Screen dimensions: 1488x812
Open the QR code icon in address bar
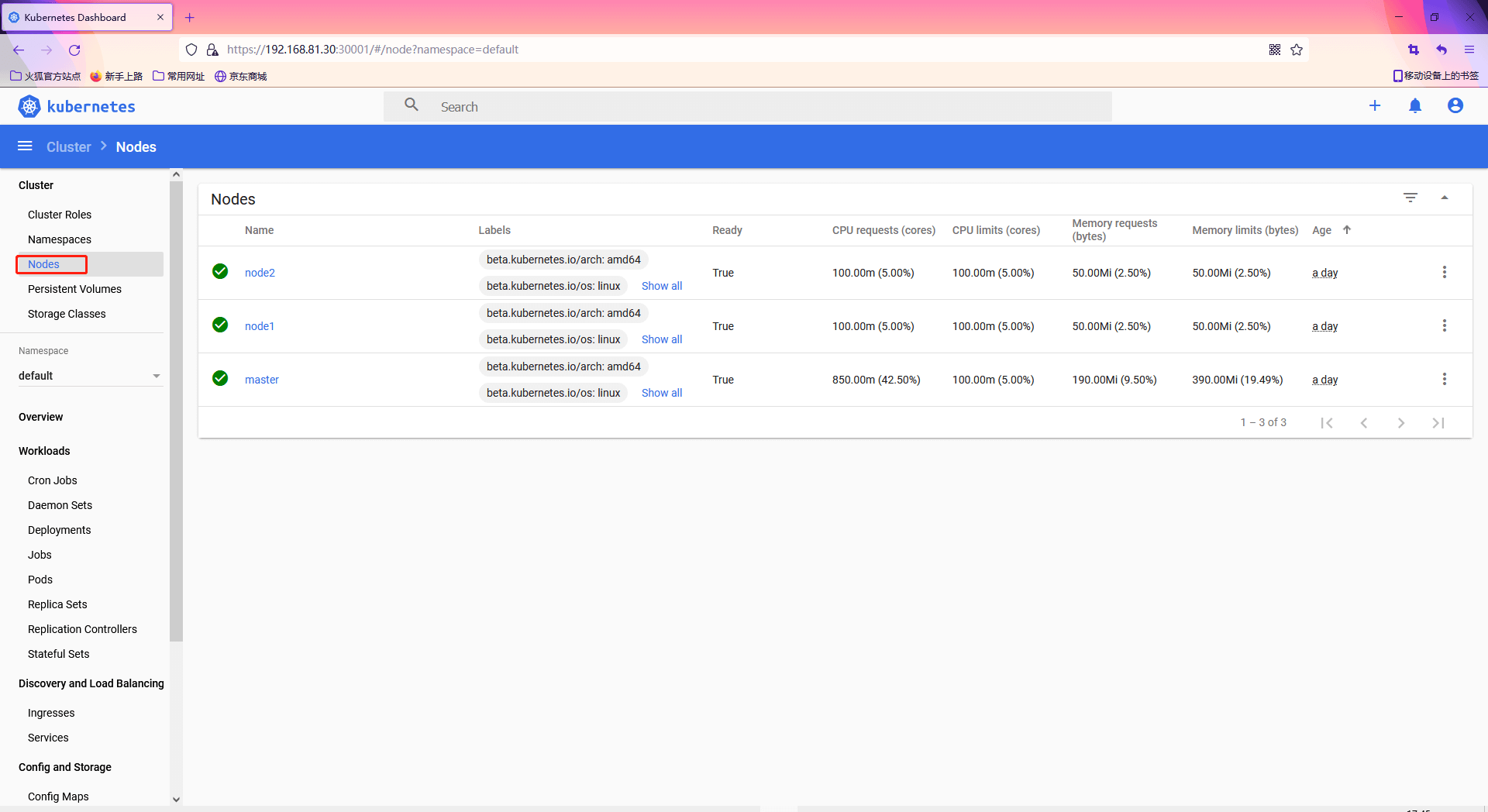[x=1275, y=50]
